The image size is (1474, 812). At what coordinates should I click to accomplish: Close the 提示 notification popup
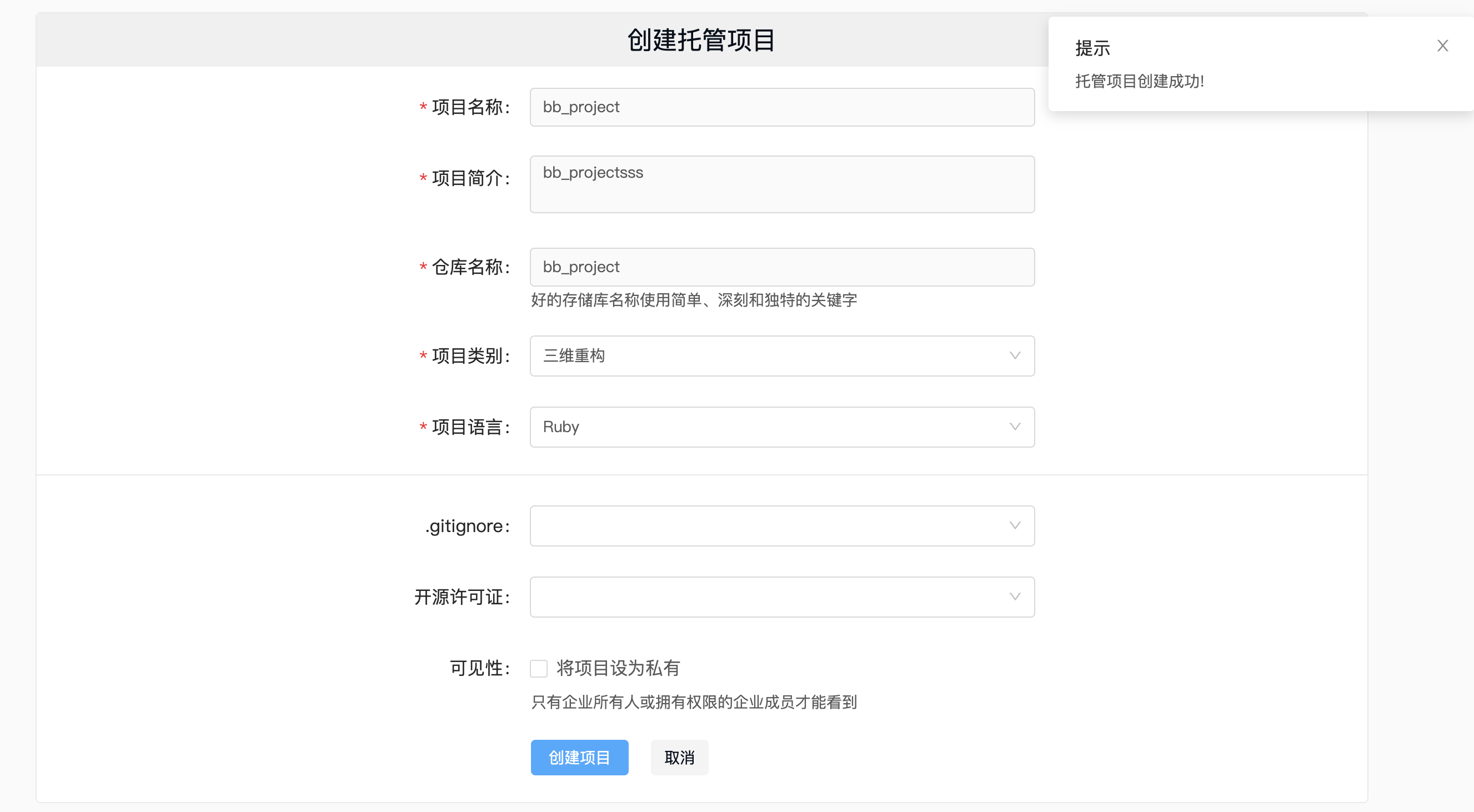pos(1442,46)
